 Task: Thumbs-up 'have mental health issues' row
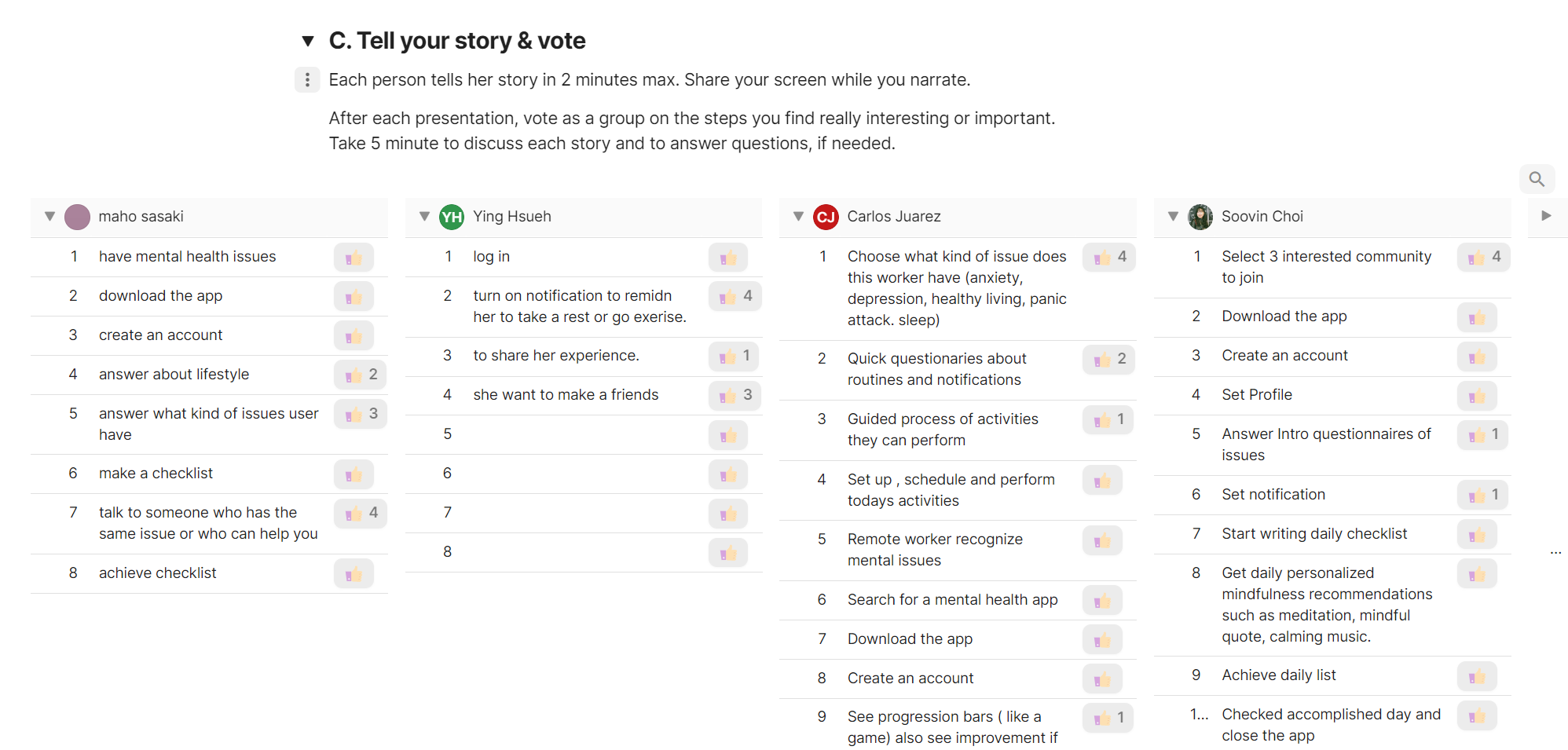[354, 258]
